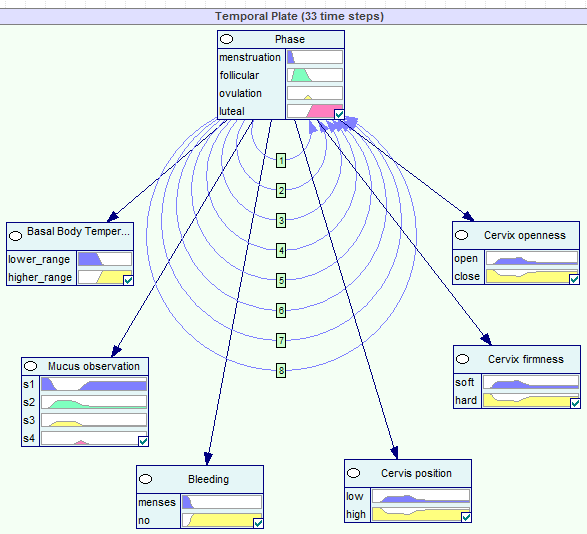Image resolution: width=587 pixels, height=534 pixels.
Task: Click the menstruation probability chart
Action: (315, 57)
